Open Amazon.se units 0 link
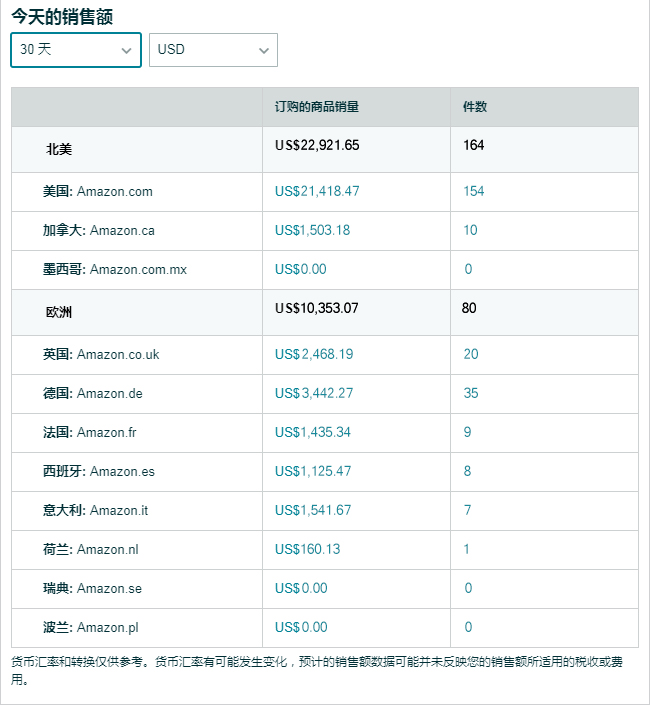The width and height of the screenshot is (650, 706). (x=468, y=588)
